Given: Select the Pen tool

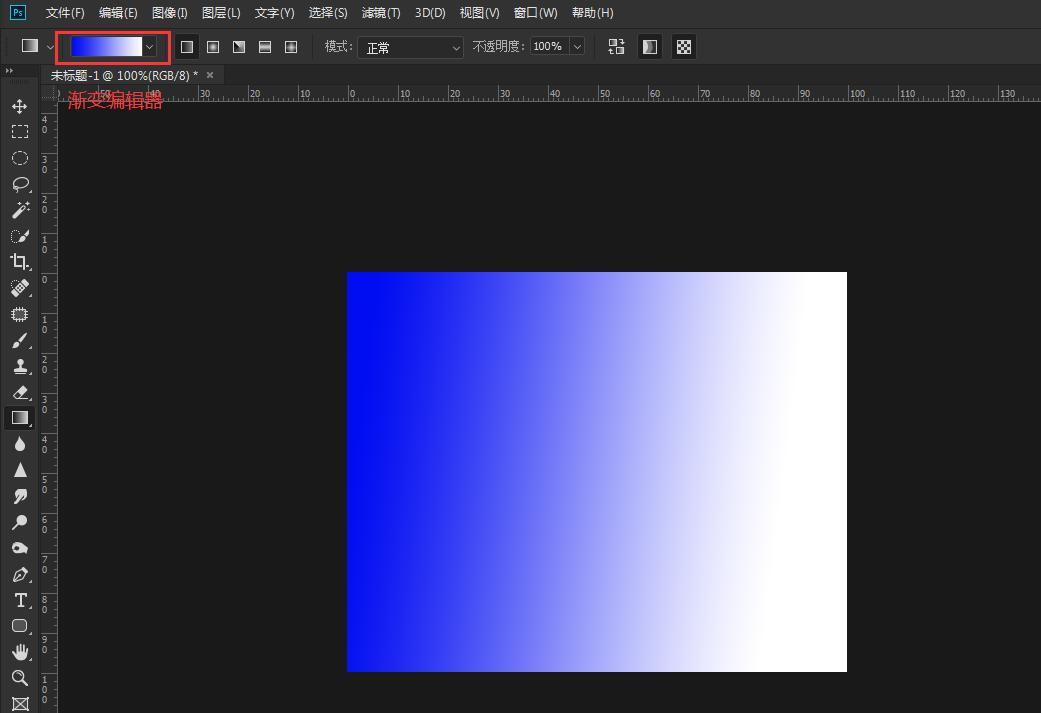Looking at the screenshot, I should tap(20, 574).
